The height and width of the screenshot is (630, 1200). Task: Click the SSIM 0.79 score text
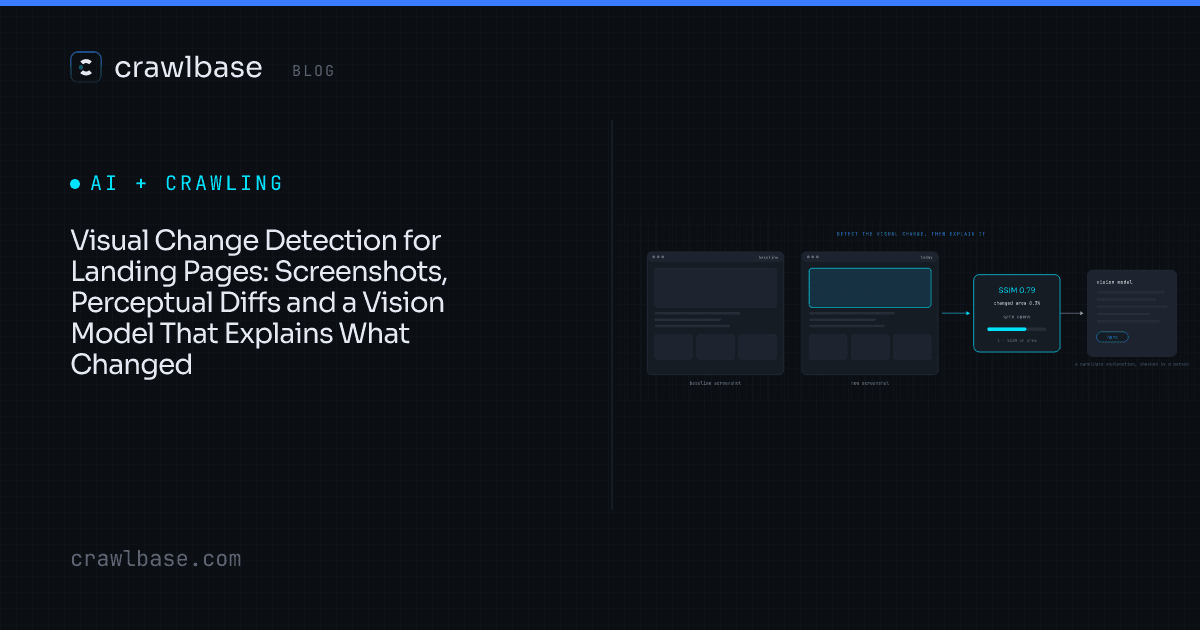(x=1017, y=290)
